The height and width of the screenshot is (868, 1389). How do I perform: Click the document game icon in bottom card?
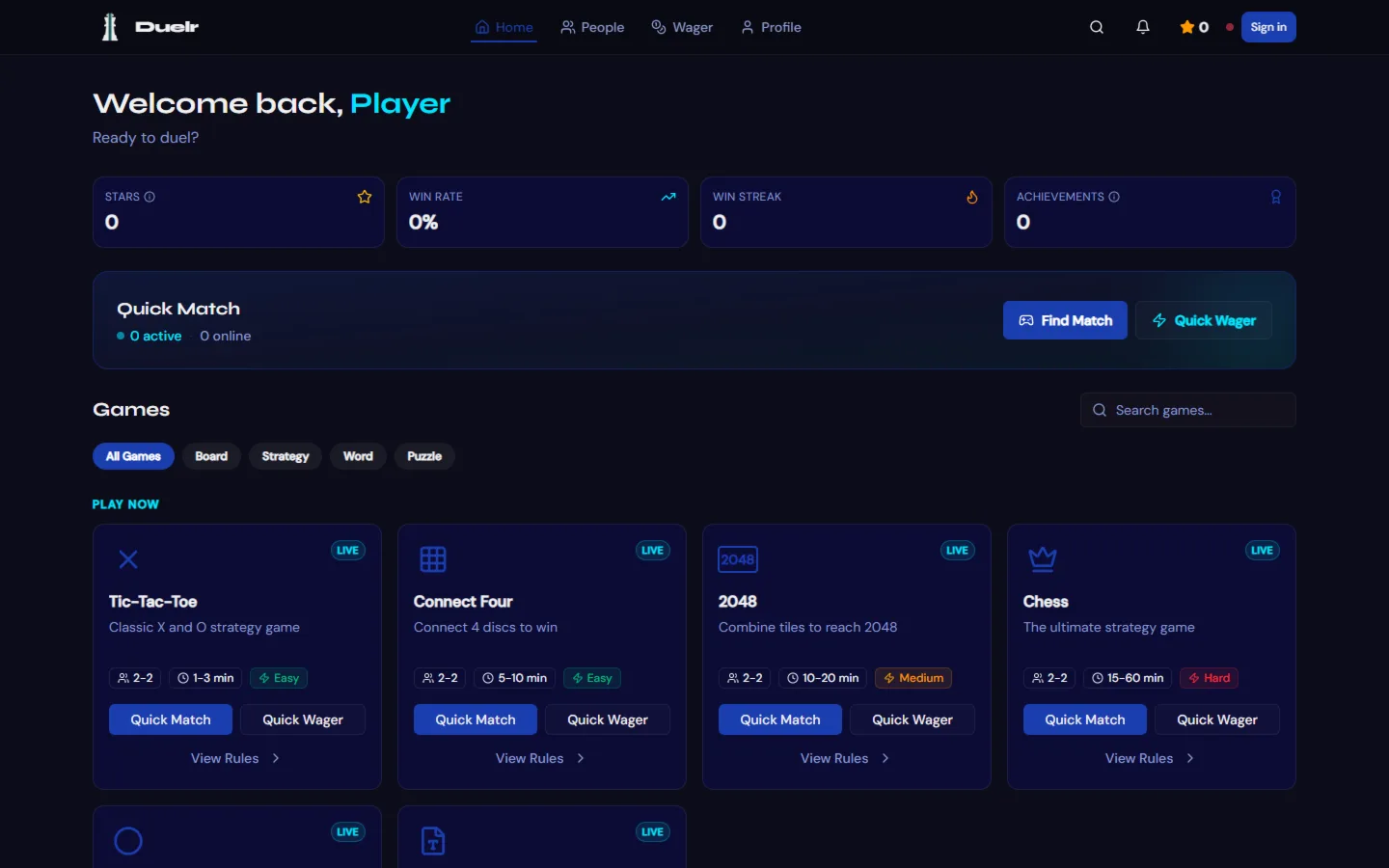[433, 841]
